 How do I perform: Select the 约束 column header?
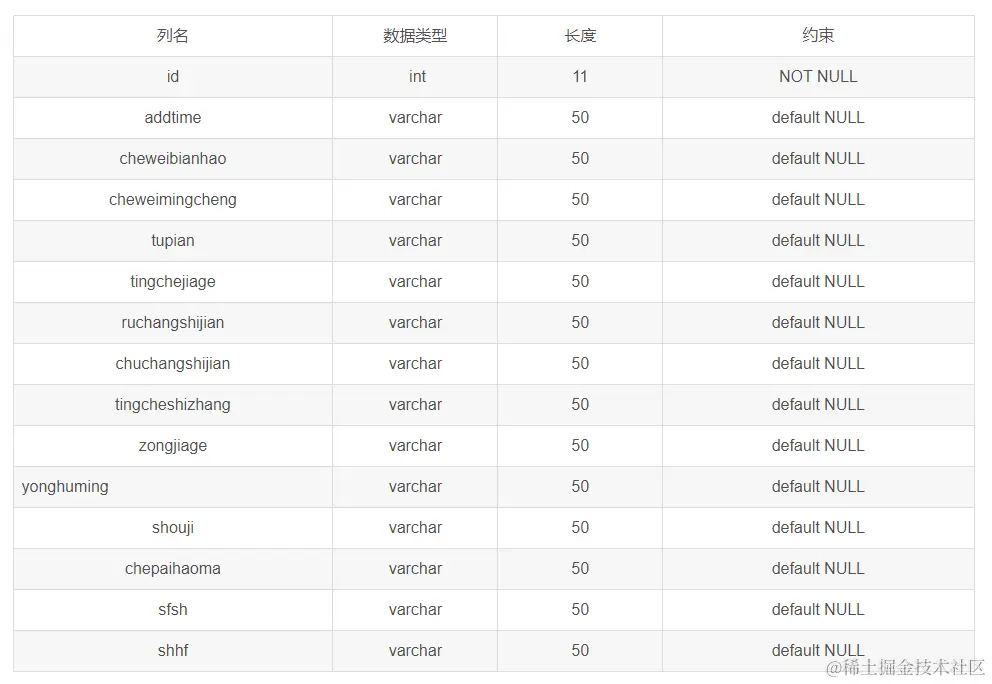[818, 36]
